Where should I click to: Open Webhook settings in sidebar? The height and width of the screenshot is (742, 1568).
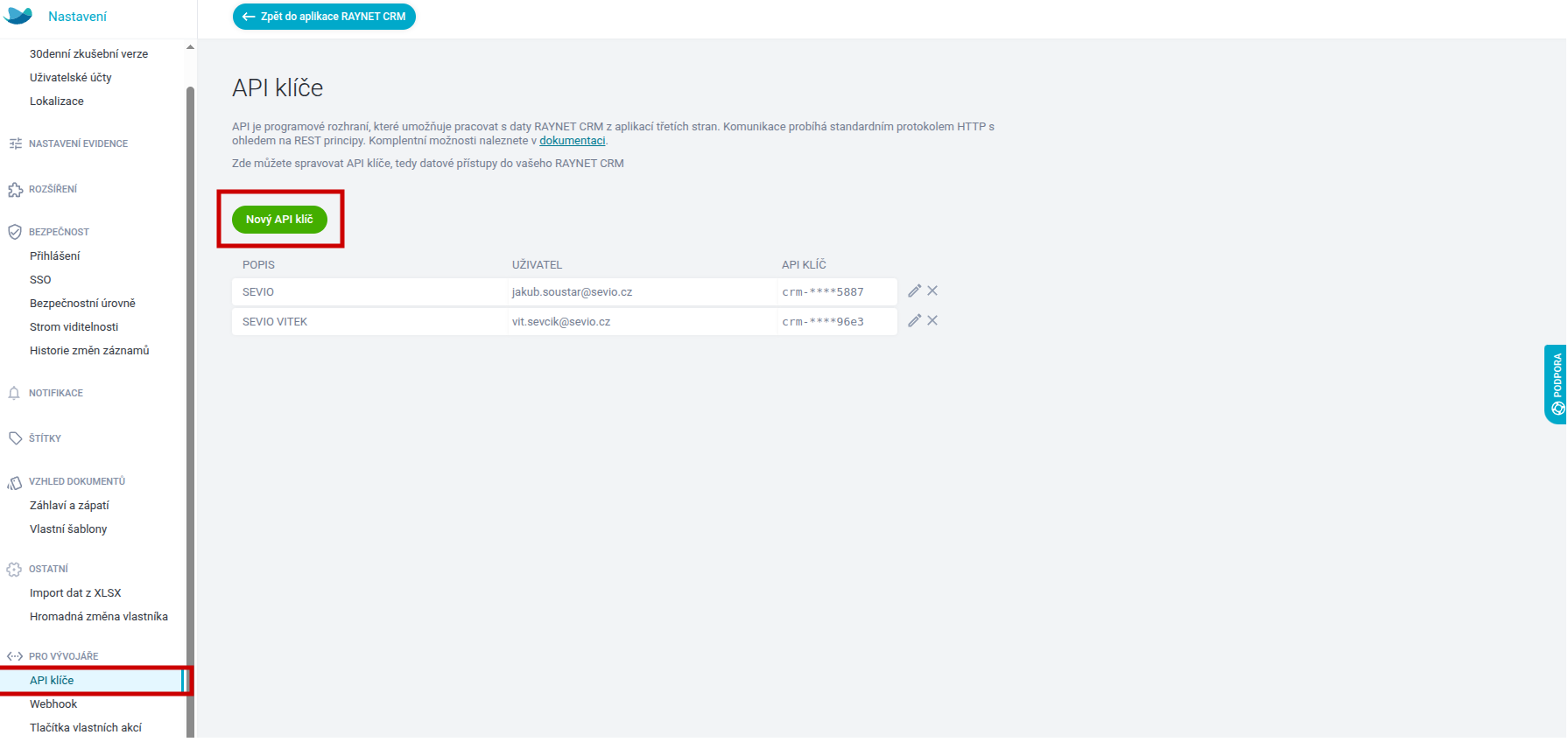[53, 704]
